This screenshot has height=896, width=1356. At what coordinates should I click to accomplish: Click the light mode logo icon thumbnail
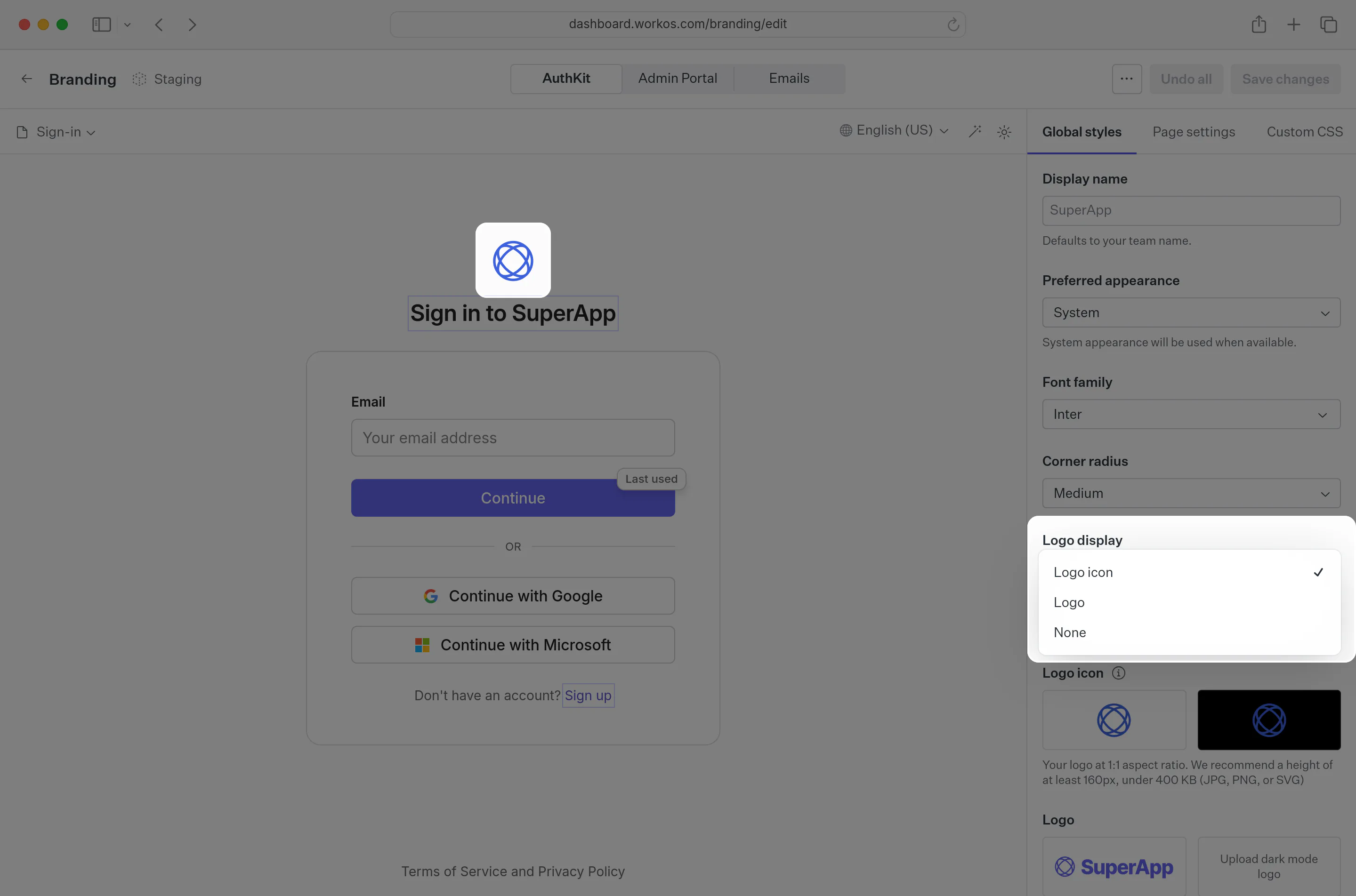pyautogui.click(x=1114, y=720)
